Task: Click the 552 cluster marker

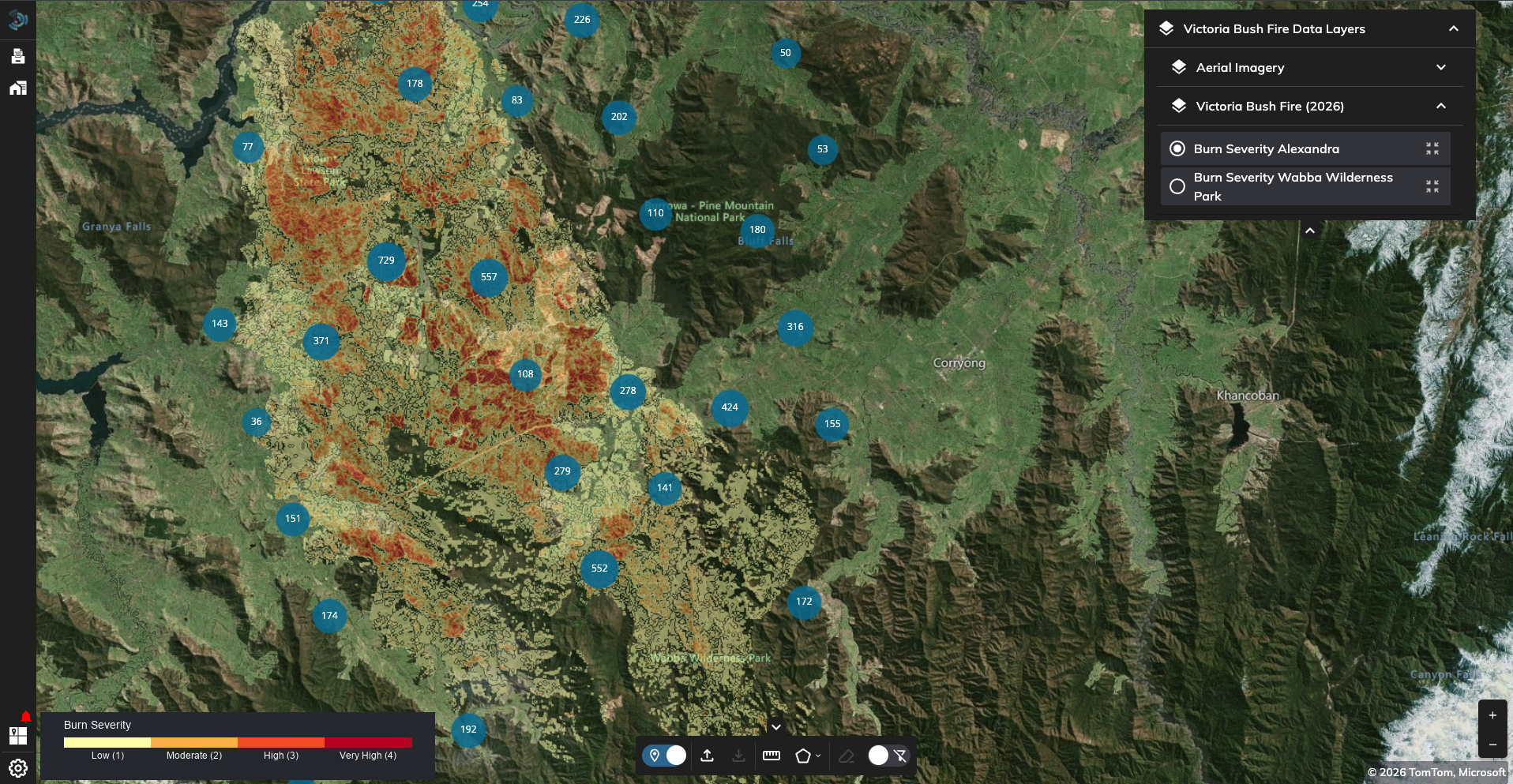Action: coord(599,568)
